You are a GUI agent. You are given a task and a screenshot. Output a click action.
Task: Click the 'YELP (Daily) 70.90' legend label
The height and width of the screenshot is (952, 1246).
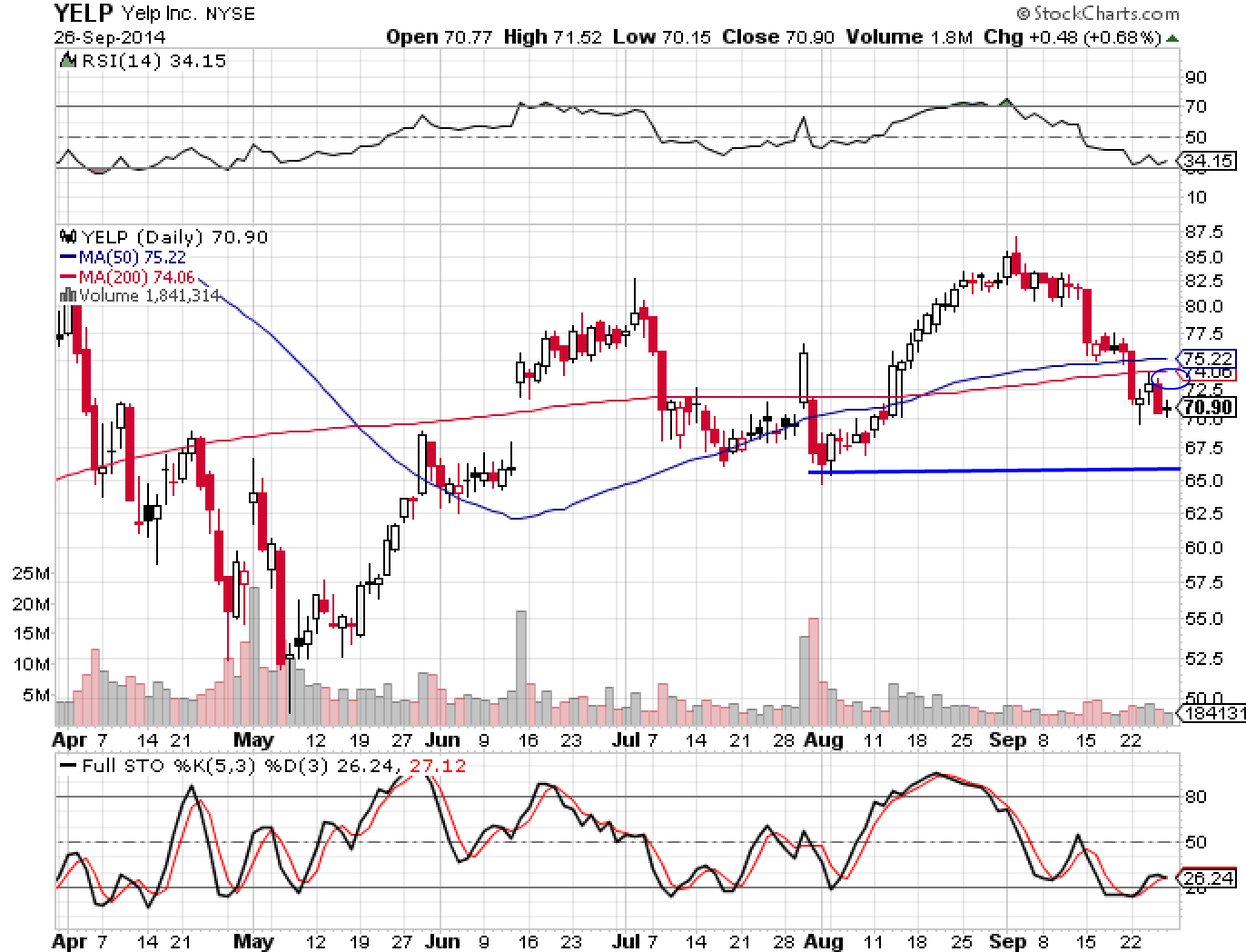(x=174, y=237)
